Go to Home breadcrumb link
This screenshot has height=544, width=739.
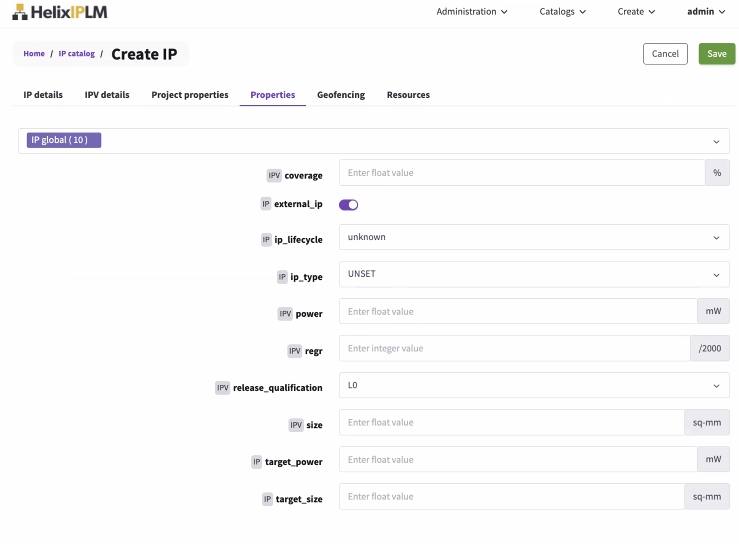(x=34, y=54)
